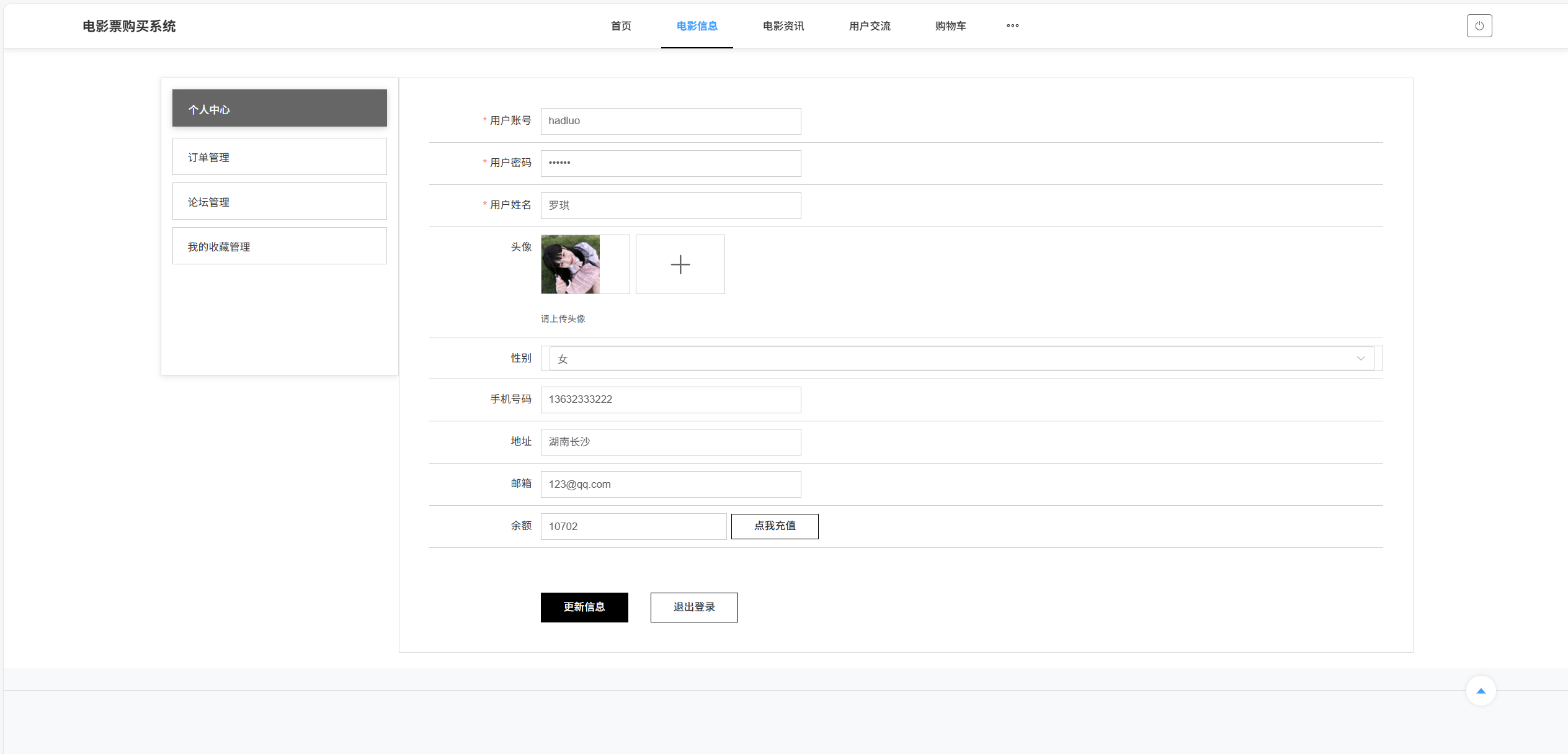Expand the gender dropdown arrow
This screenshot has width=1568, height=754.
point(1360,359)
